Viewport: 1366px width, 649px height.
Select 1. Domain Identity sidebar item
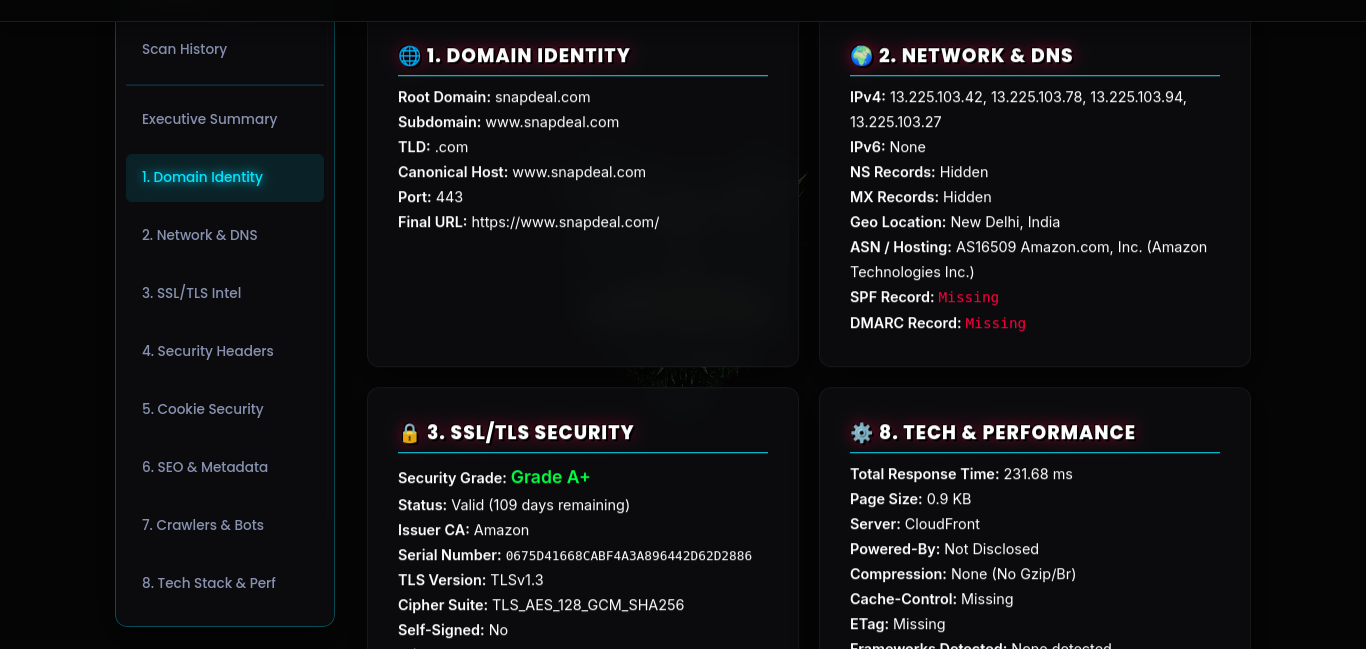(224, 177)
